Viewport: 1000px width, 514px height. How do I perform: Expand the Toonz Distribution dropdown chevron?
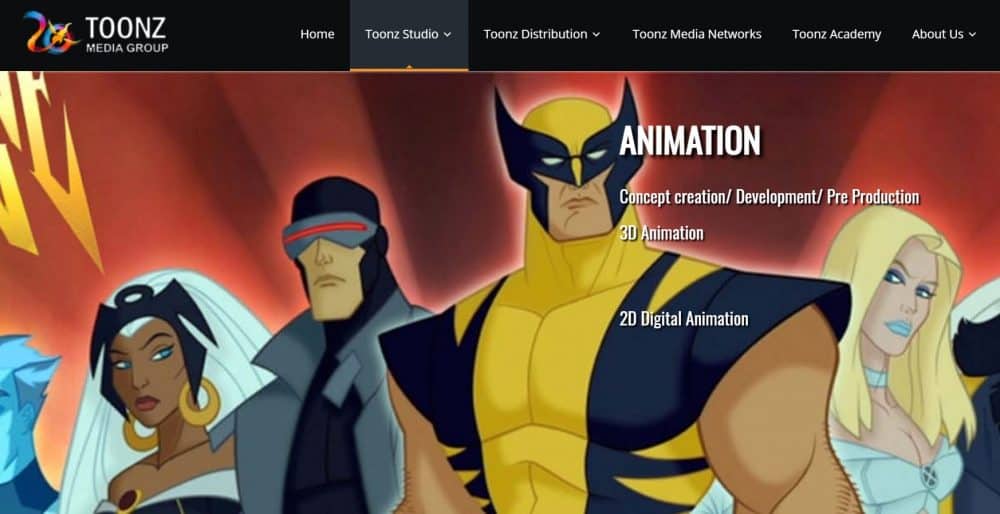tap(596, 34)
